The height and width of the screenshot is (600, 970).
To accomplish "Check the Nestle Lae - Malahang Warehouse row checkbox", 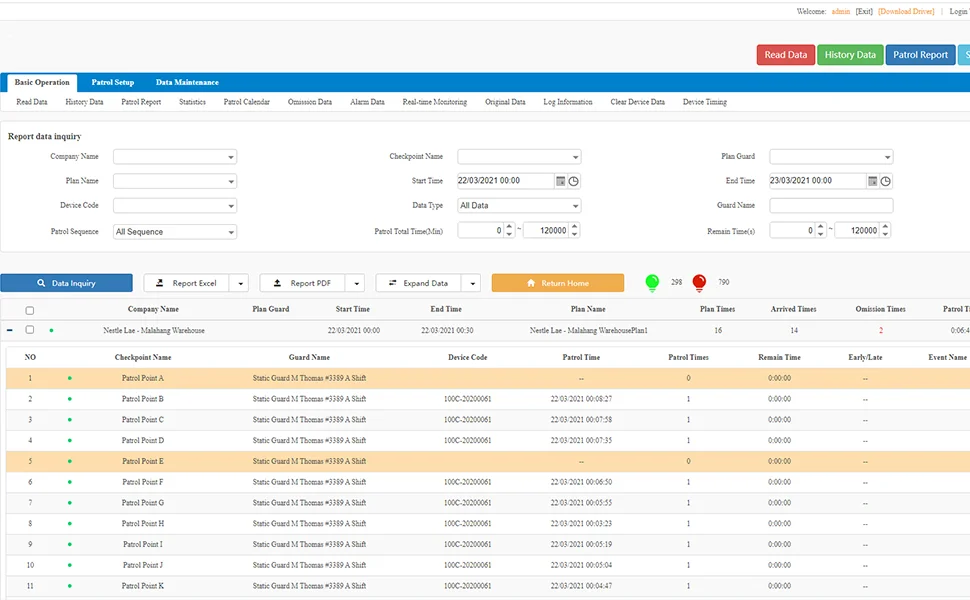I will [29, 329].
